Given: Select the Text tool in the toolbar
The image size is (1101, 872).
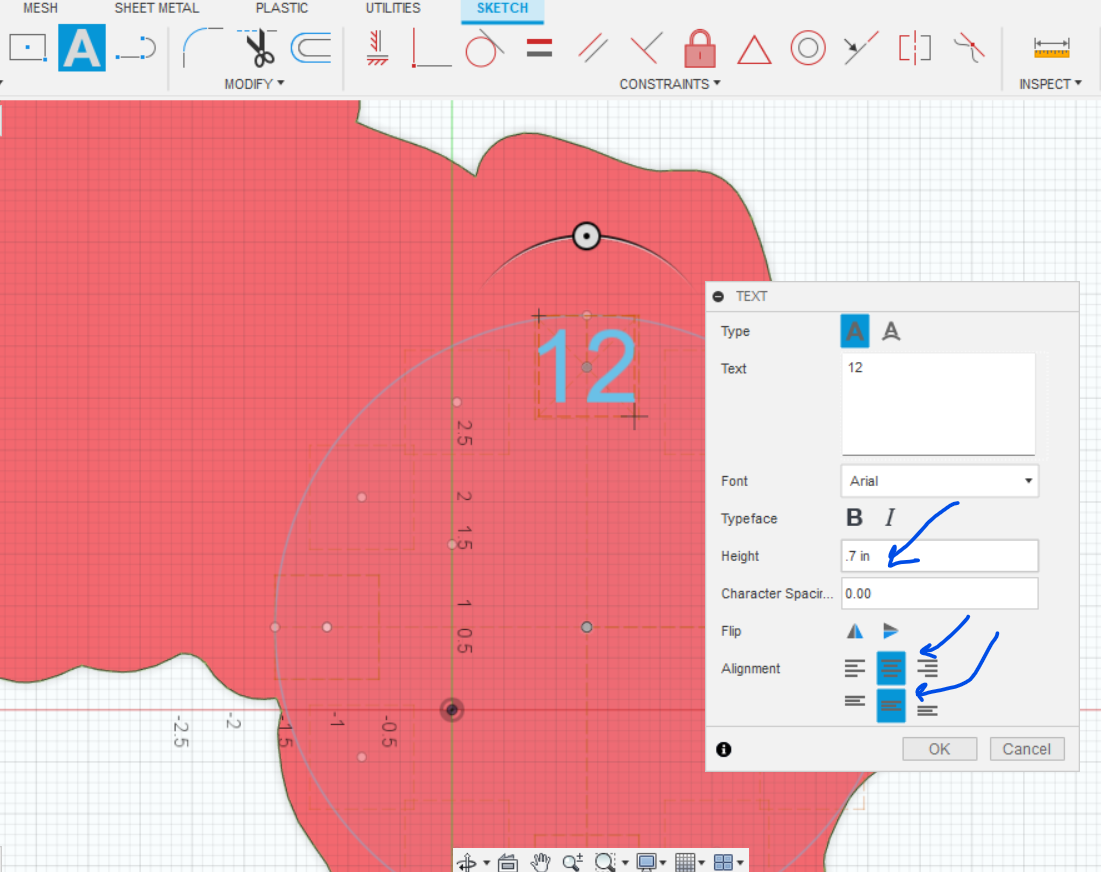Looking at the screenshot, I should pyautogui.click(x=81, y=48).
